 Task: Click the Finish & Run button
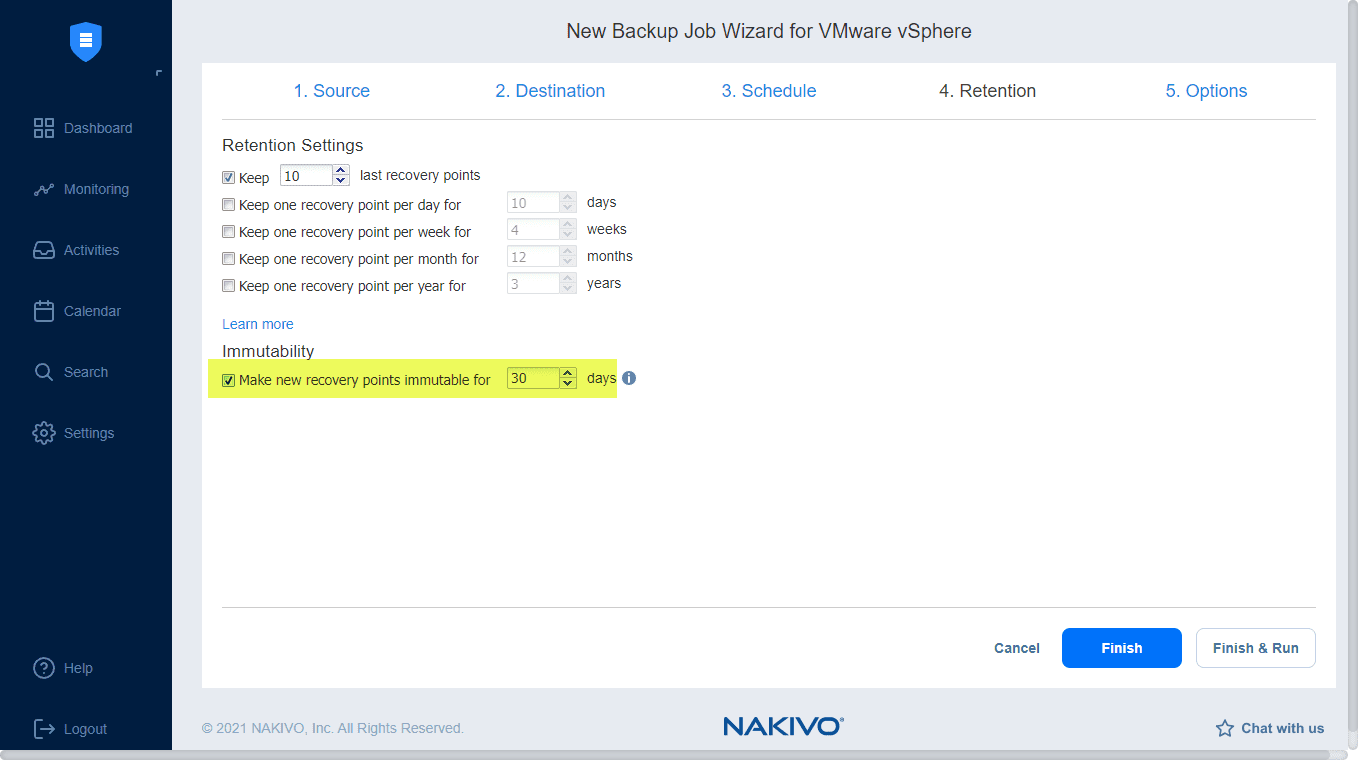(1255, 648)
